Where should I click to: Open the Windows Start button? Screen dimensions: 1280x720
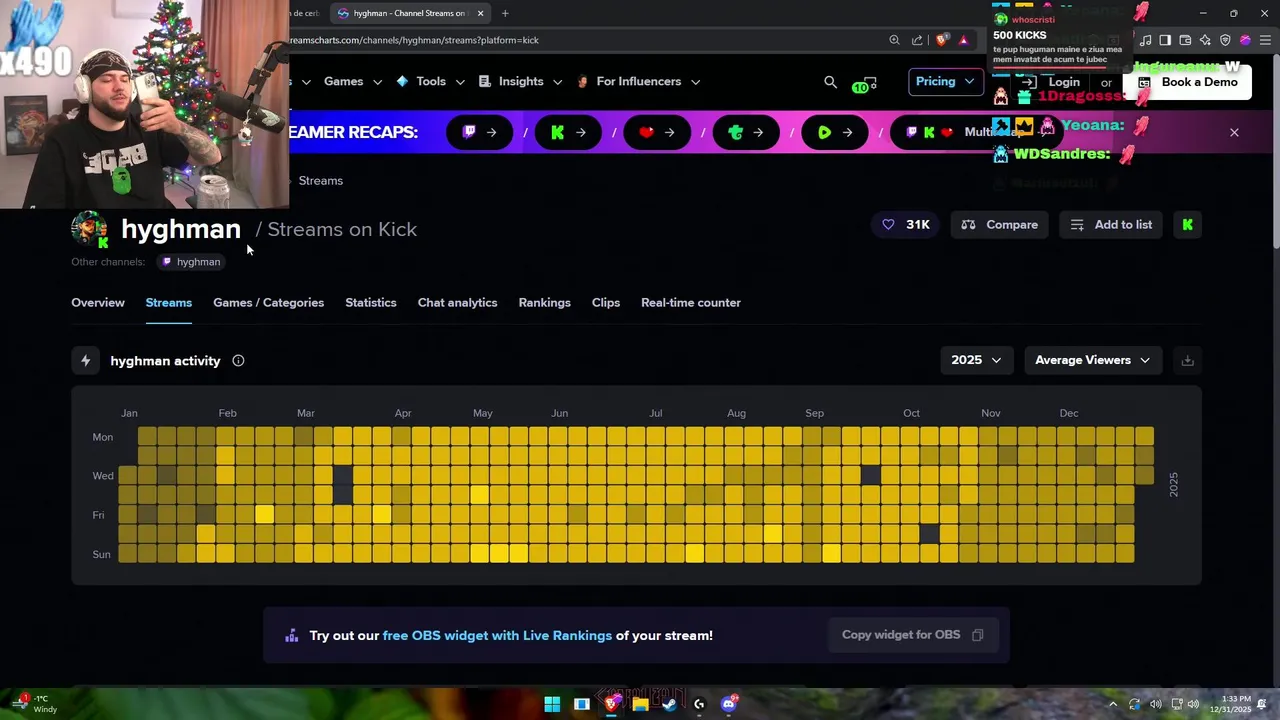click(552, 704)
